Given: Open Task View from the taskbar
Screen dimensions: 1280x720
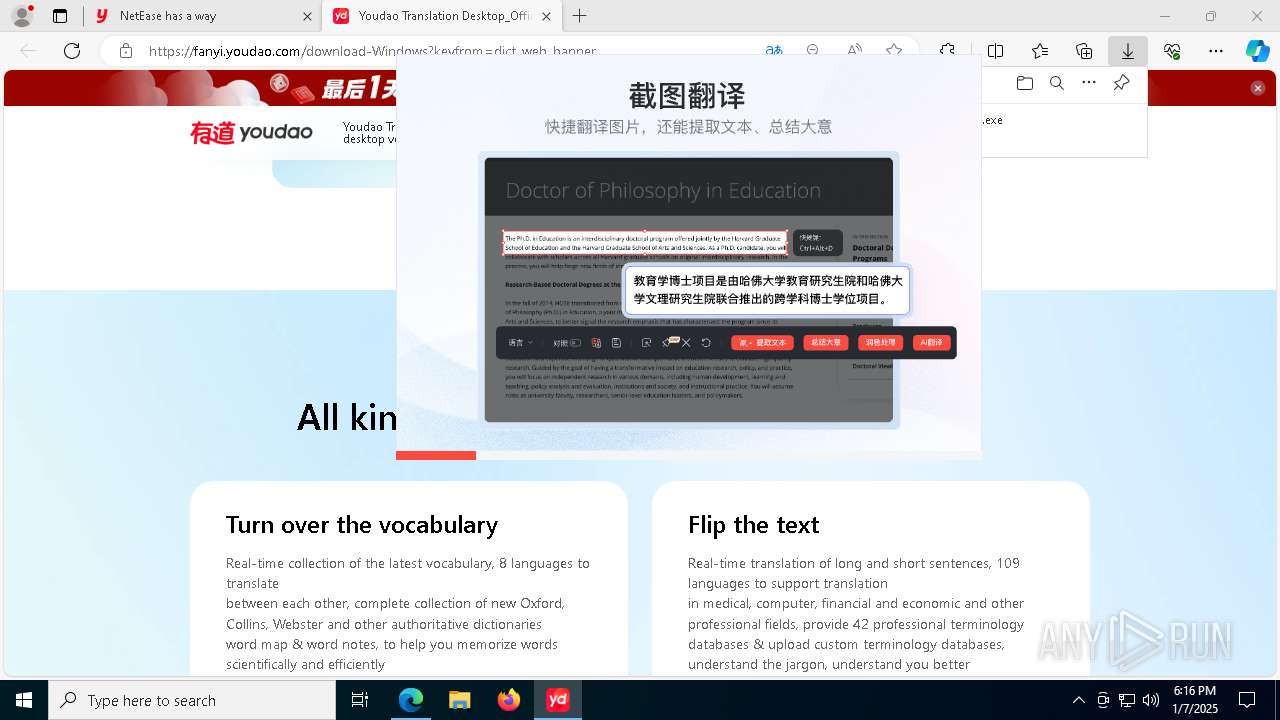Looking at the screenshot, I should pyautogui.click(x=360, y=700).
